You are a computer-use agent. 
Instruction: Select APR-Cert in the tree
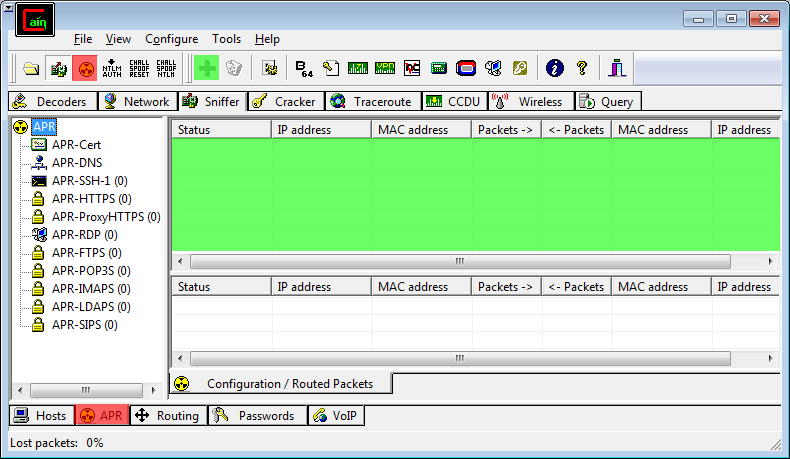[x=76, y=145]
